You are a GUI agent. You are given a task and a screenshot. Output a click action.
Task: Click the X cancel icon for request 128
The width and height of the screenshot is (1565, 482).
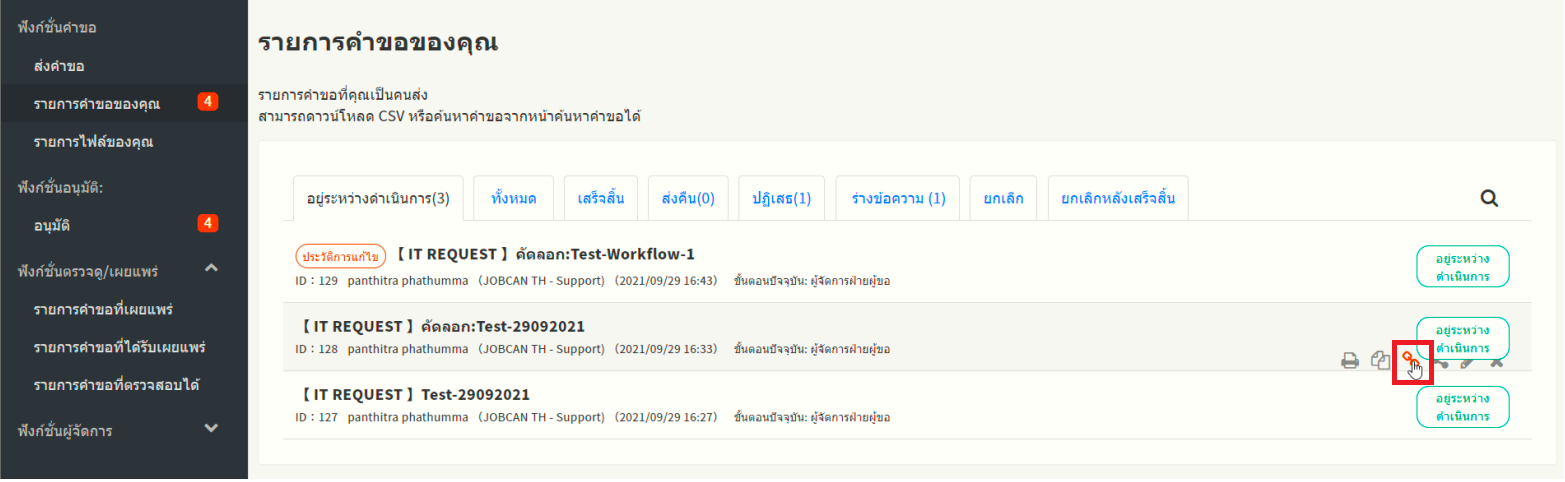click(1497, 361)
